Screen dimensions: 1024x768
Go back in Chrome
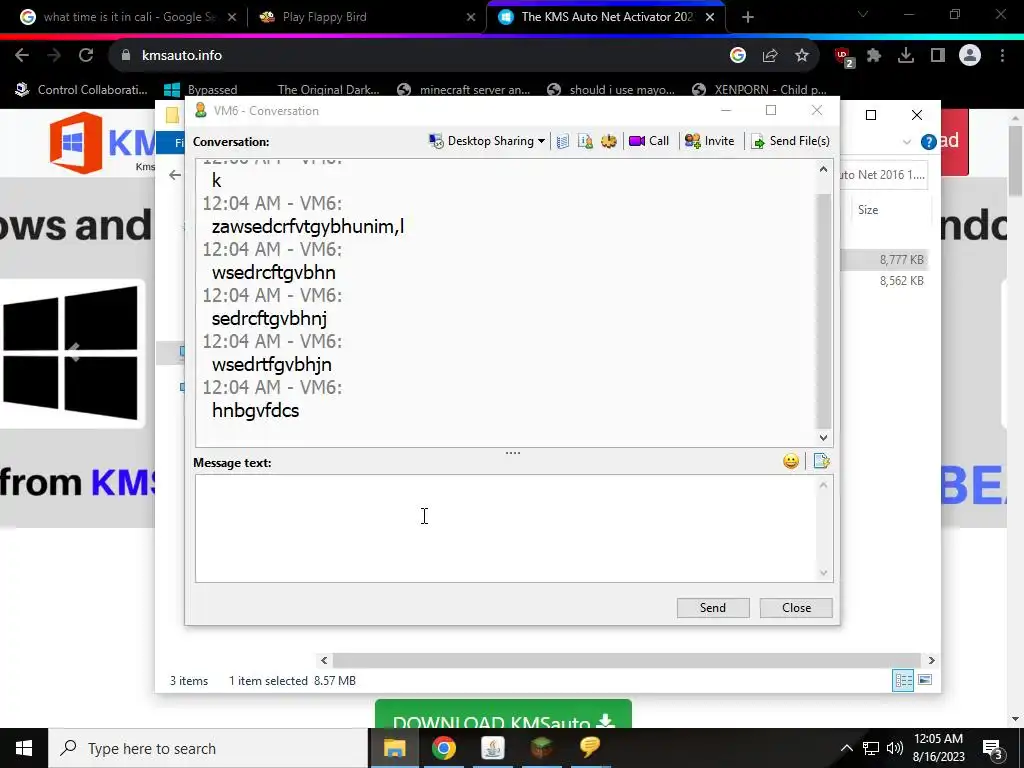tap(22, 56)
